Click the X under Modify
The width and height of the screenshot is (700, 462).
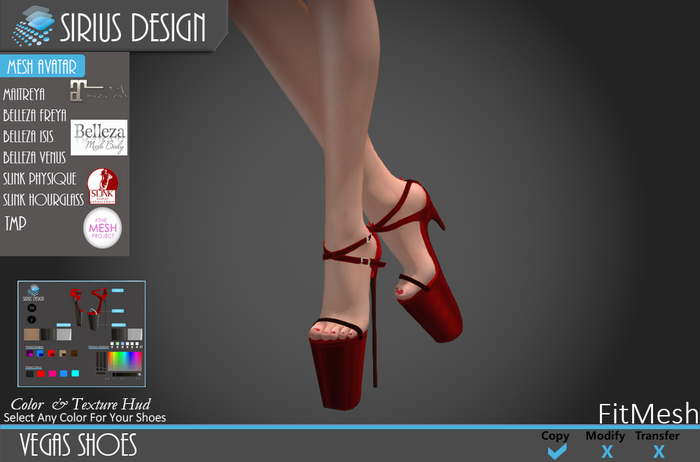[607, 452]
